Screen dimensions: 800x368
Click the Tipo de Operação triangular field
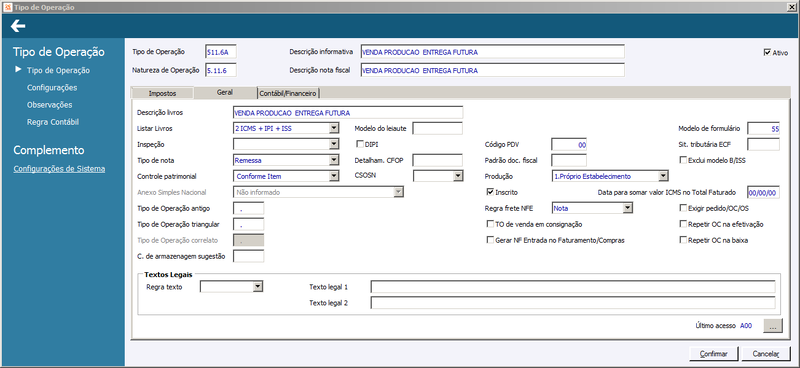(x=248, y=224)
